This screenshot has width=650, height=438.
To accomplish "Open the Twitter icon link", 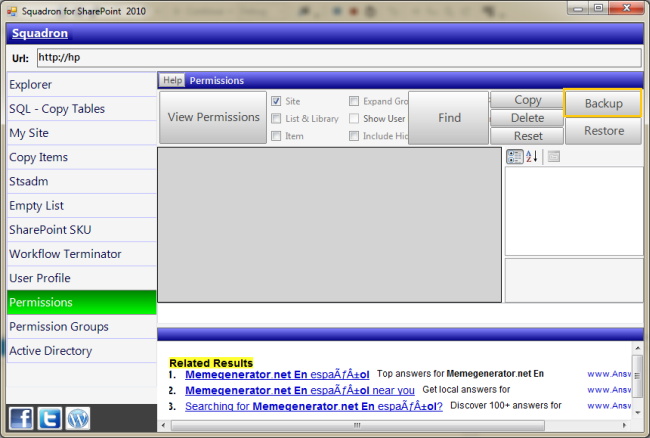I will 50,419.
